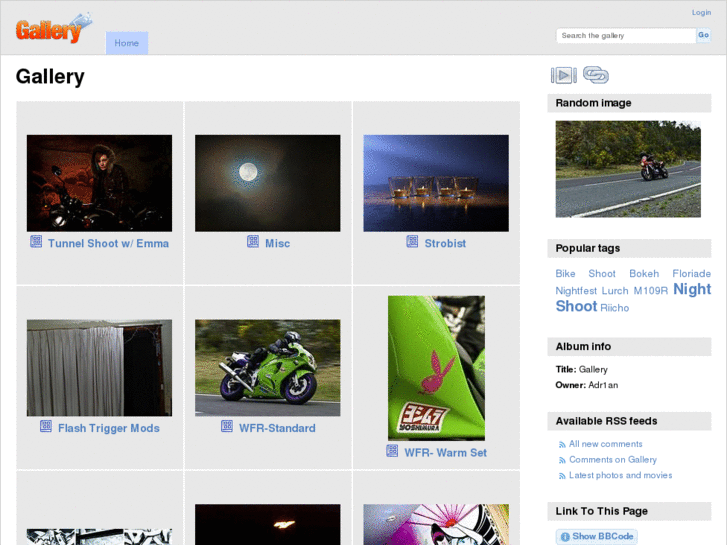727x545 pixels.
Task: Click the green fairing bunny sticker thumbnail
Action: tap(436, 368)
